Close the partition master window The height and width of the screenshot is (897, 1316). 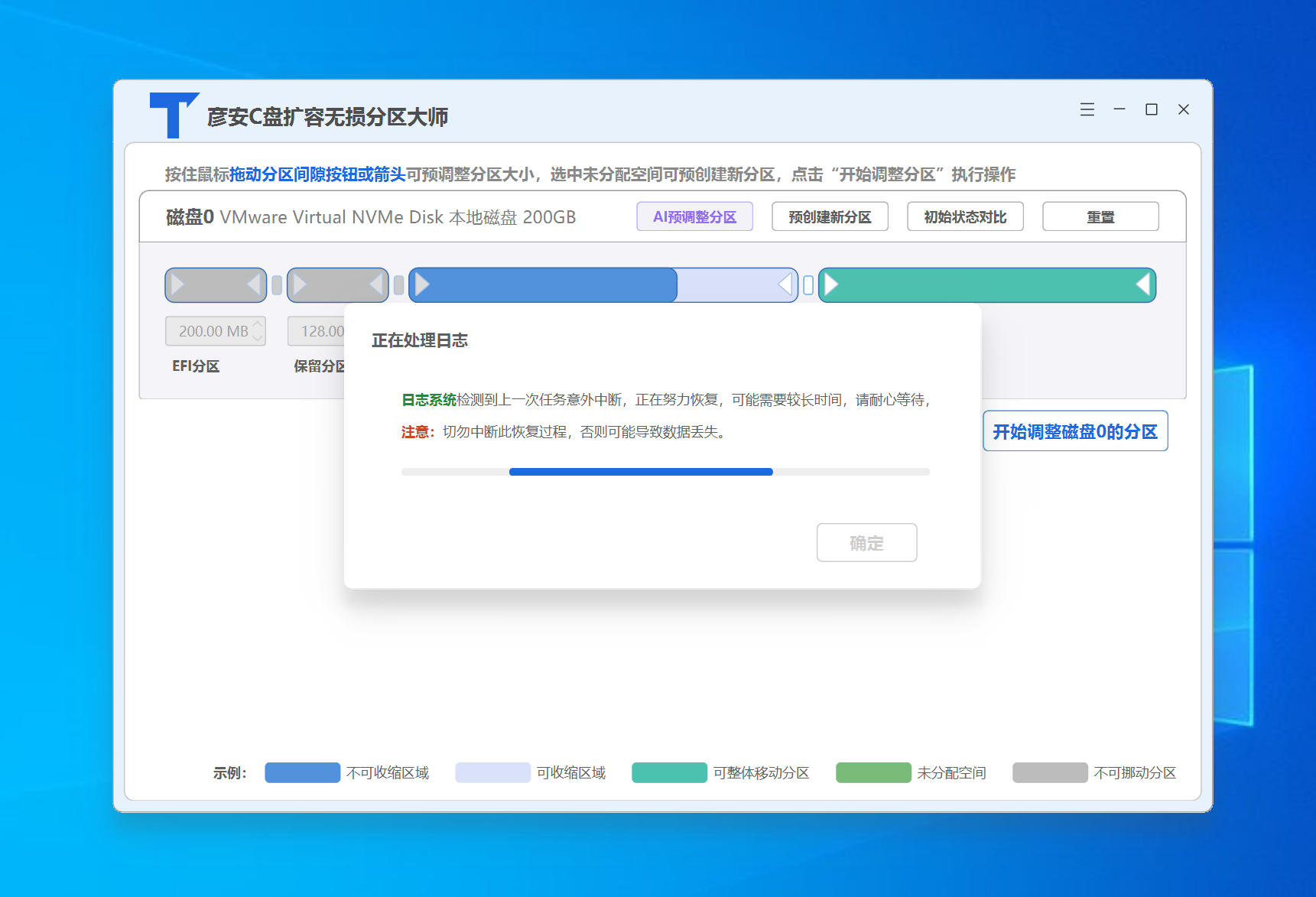[1184, 109]
